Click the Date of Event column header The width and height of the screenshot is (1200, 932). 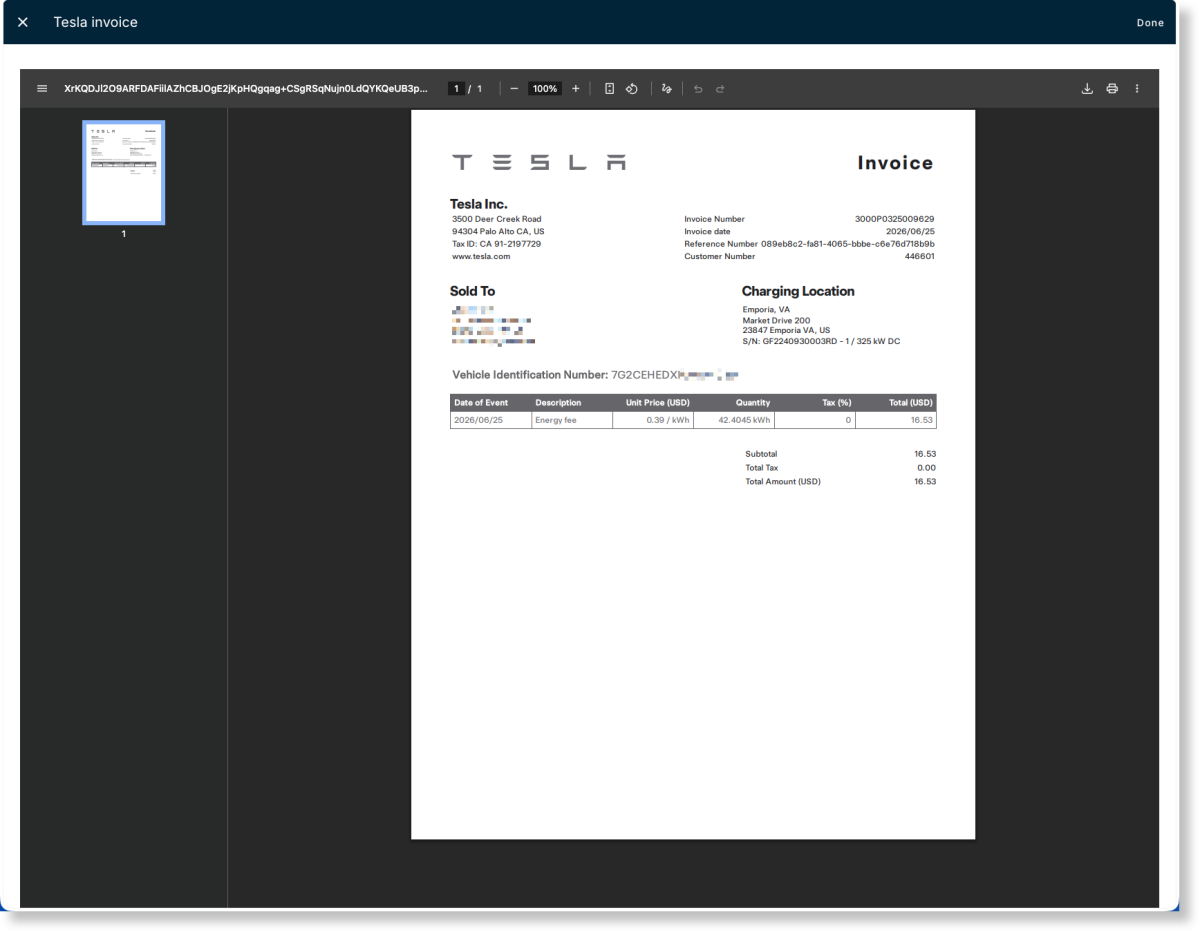pyautogui.click(x=481, y=403)
